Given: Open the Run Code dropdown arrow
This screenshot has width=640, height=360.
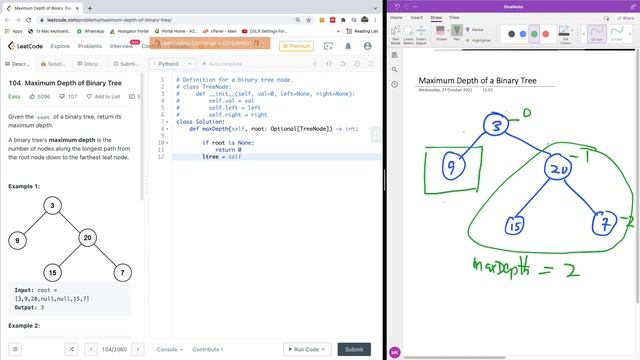Looking at the screenshot, I should pyautogui.click(x=323, y=349).
